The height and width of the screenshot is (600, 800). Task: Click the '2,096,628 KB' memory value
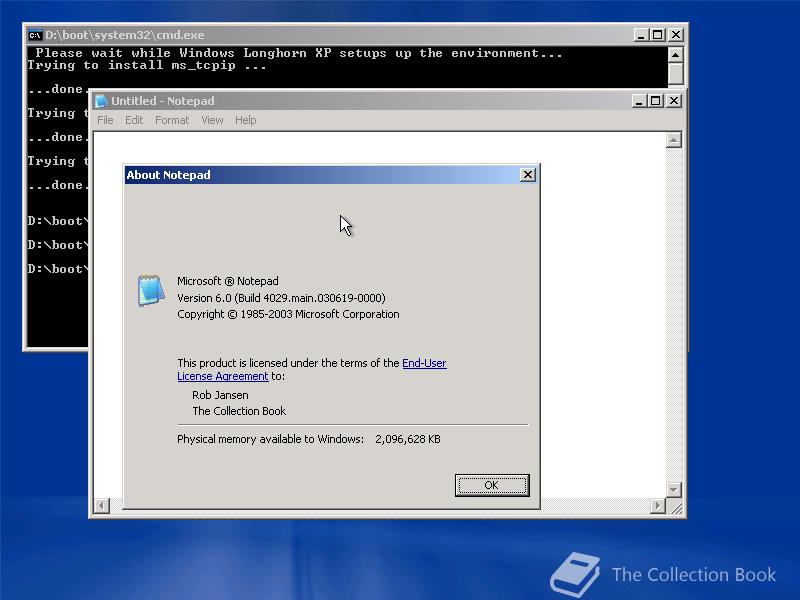point(408,439)
